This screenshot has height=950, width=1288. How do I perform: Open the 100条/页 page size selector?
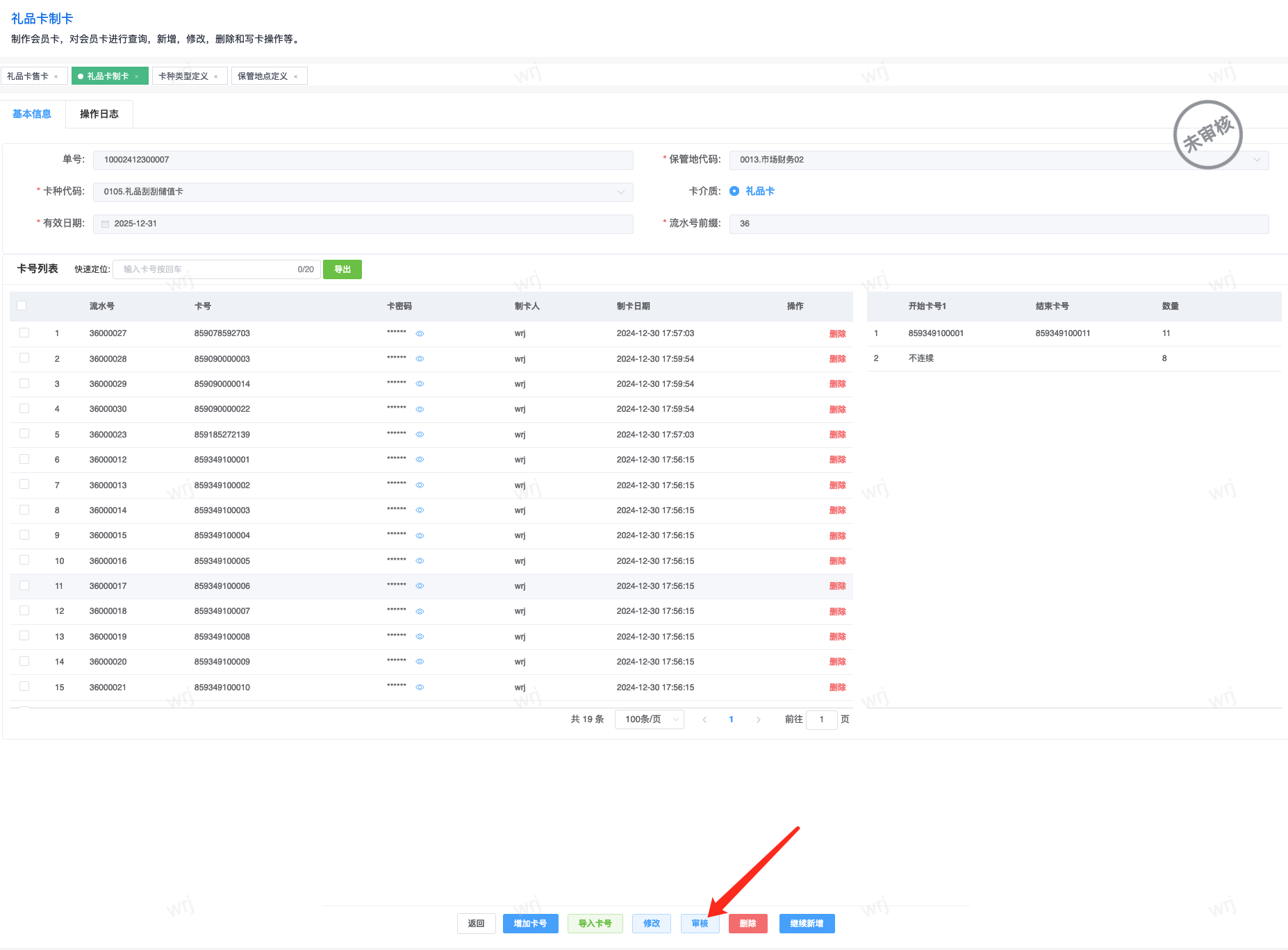649,719
